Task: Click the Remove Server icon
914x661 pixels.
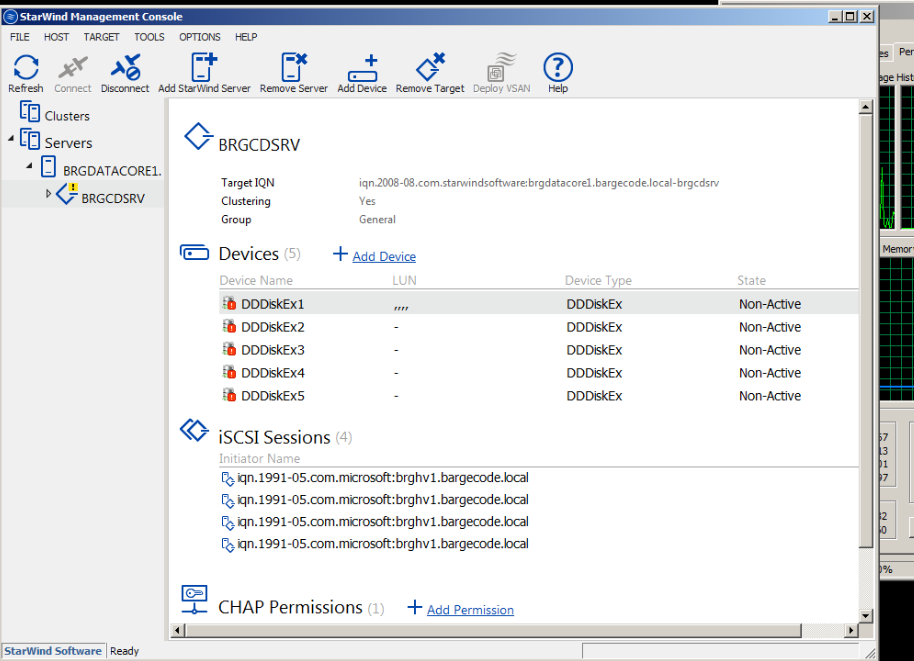Action: (294, 67)
